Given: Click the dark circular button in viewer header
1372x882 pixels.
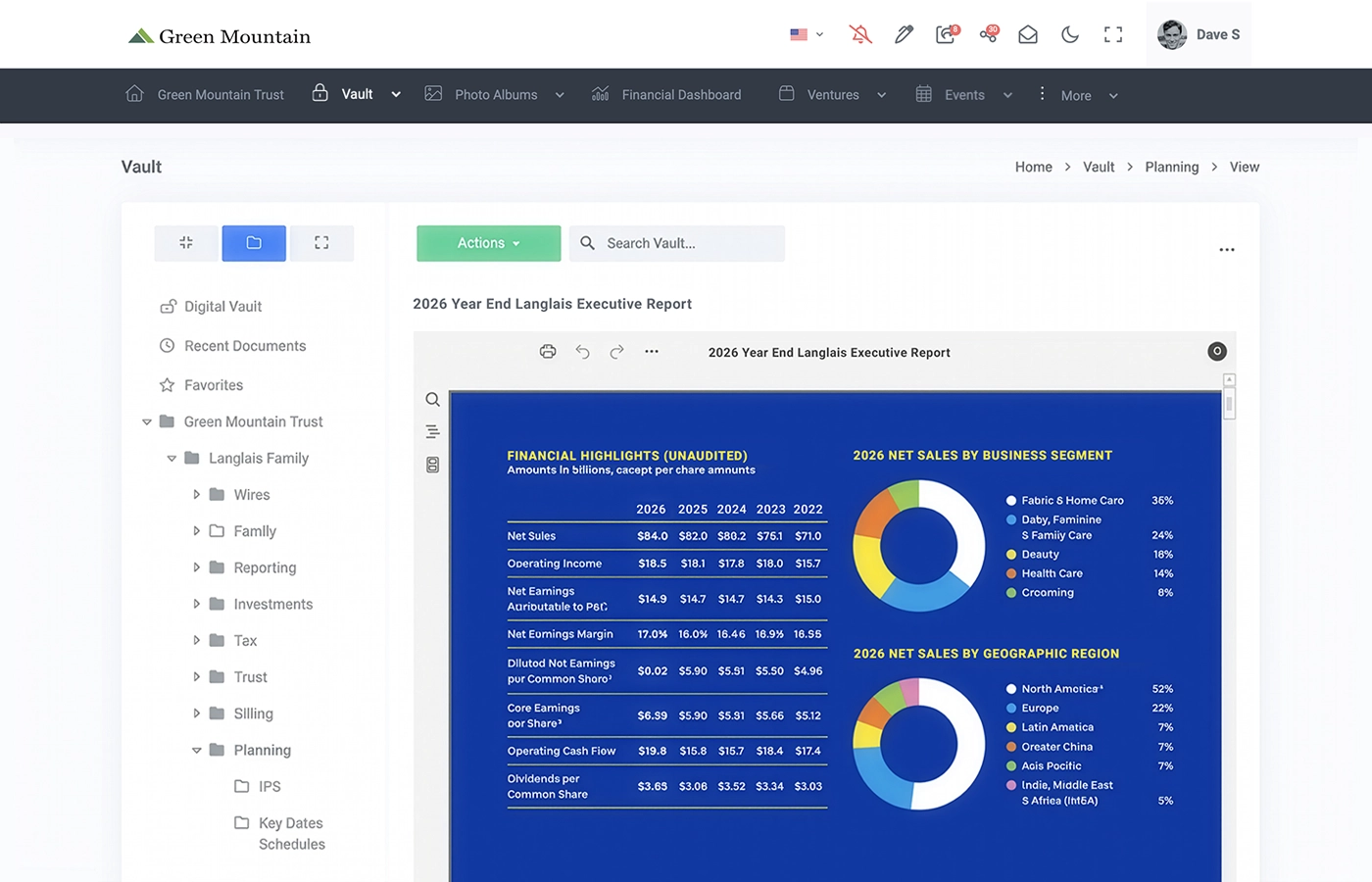Looking at the screenshot, I should (1217, 351).
